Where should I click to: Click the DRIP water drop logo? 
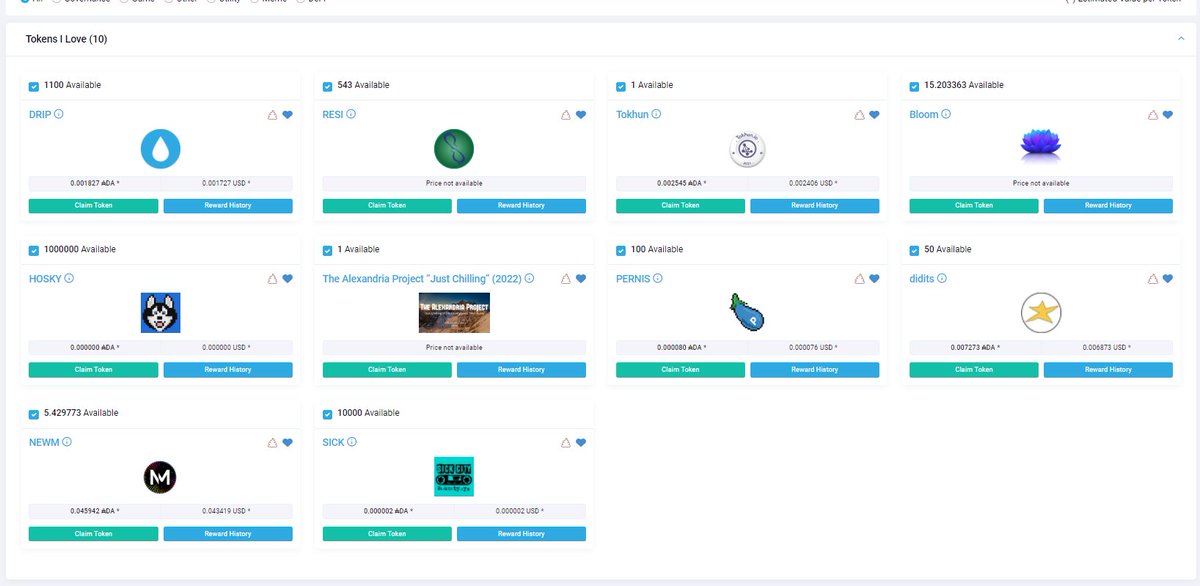(x=161, y=149)
